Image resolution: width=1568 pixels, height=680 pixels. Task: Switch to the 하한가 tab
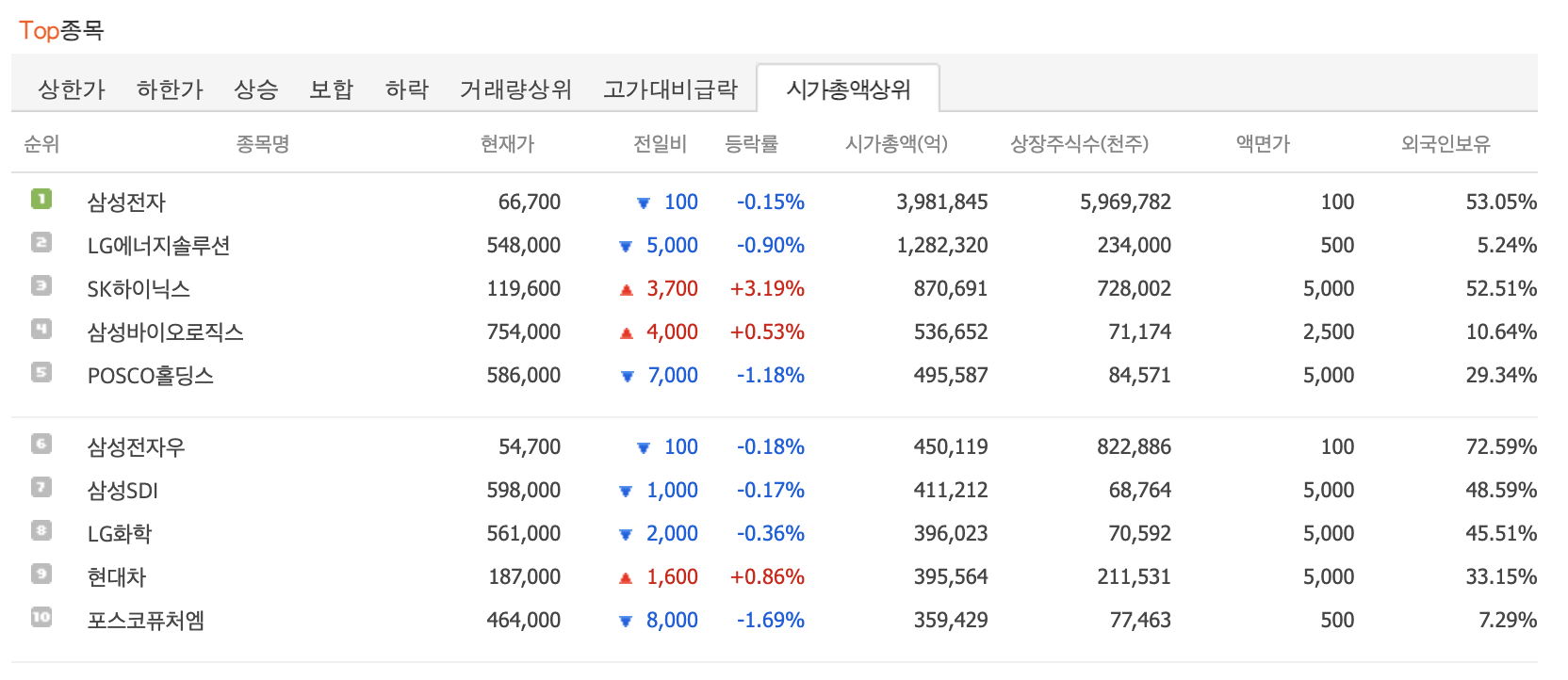point(170,89)
